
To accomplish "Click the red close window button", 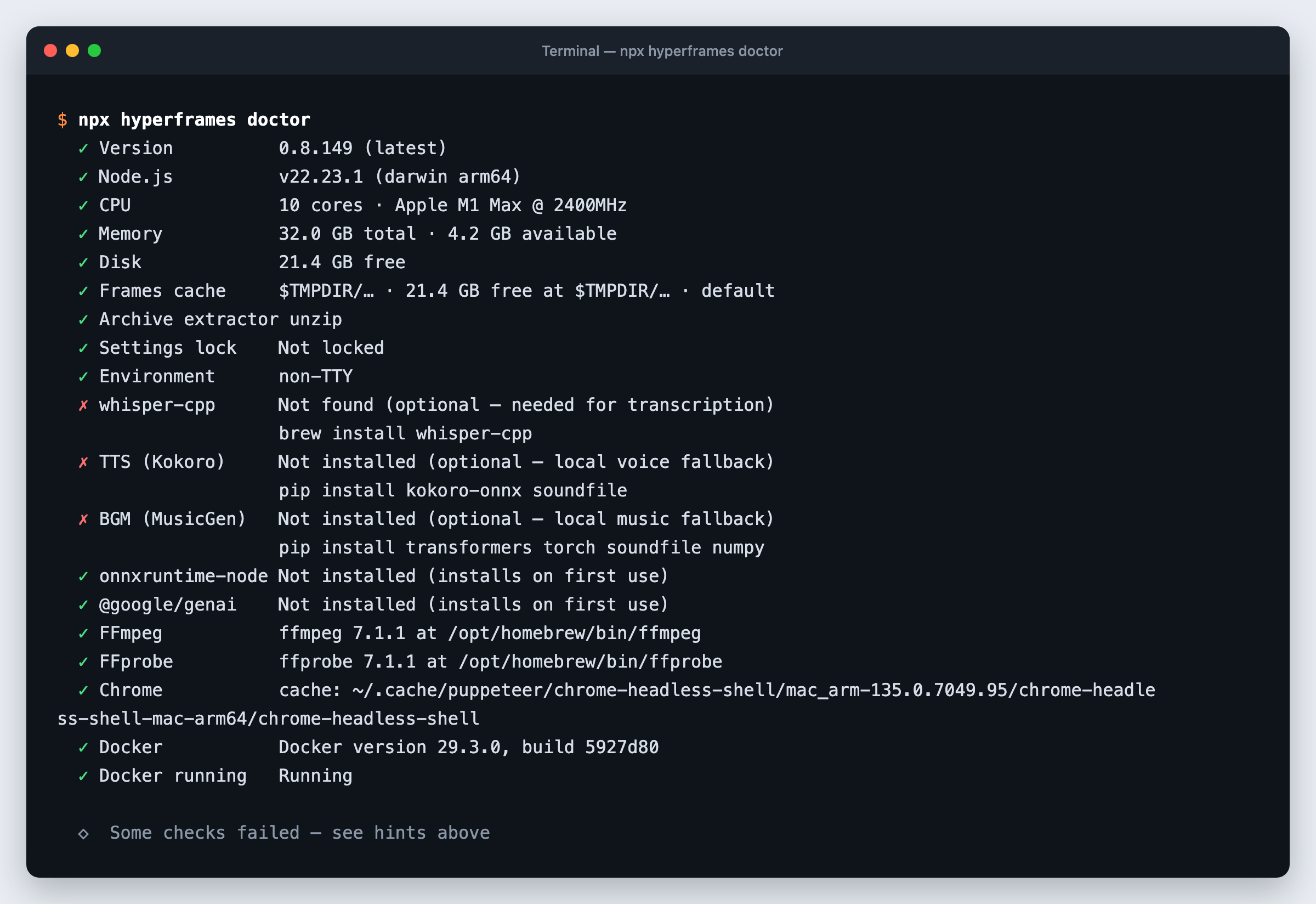I will pos(50,51).
